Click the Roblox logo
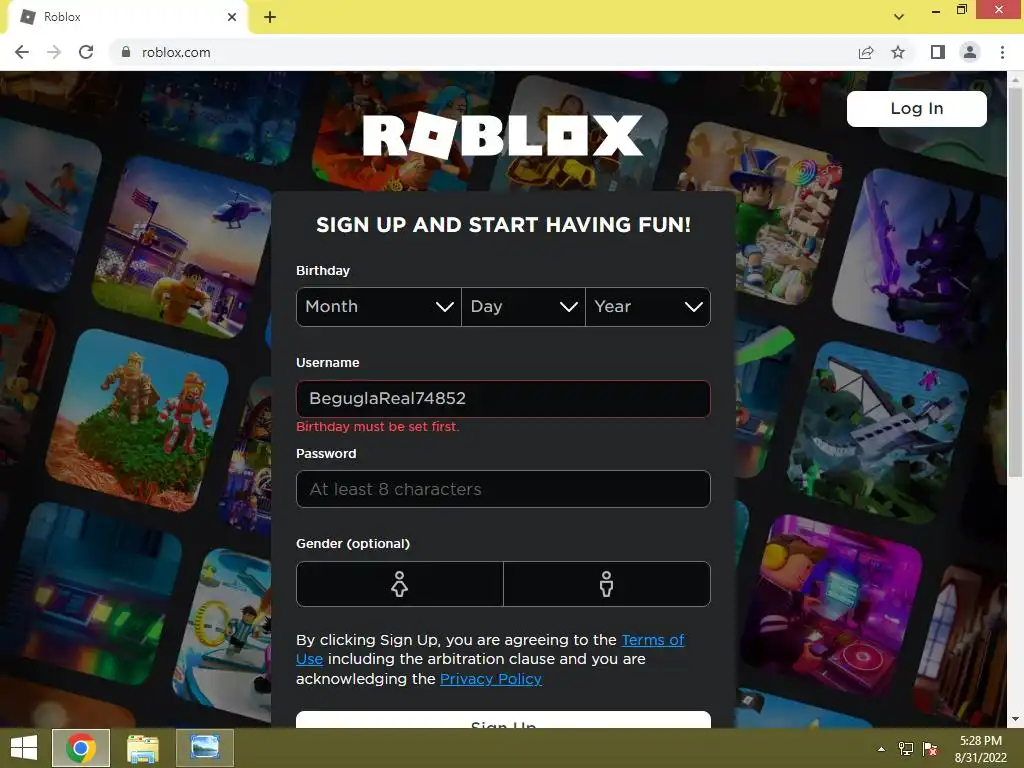The height and width of the screenshot is (768, 1024). pyautogui.click(x=503, y=135)
